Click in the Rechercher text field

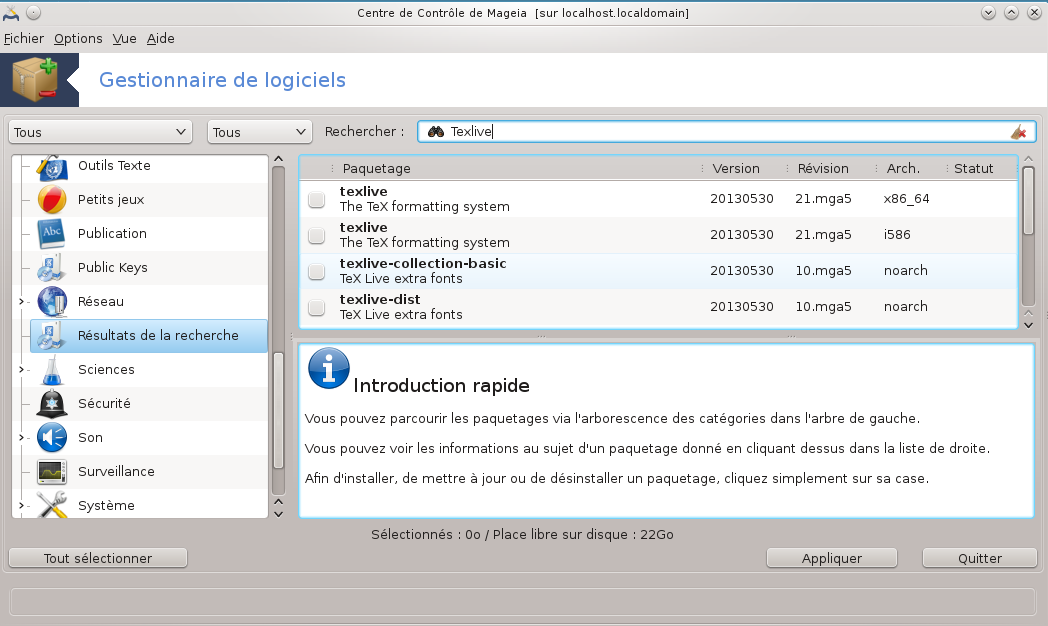[727, 132]
